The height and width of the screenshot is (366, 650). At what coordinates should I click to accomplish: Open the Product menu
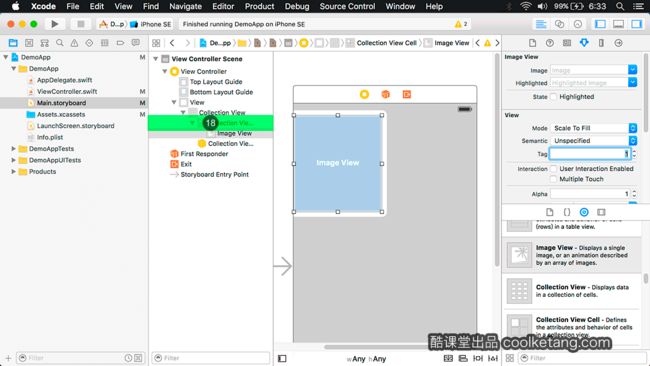click(259, 6)
